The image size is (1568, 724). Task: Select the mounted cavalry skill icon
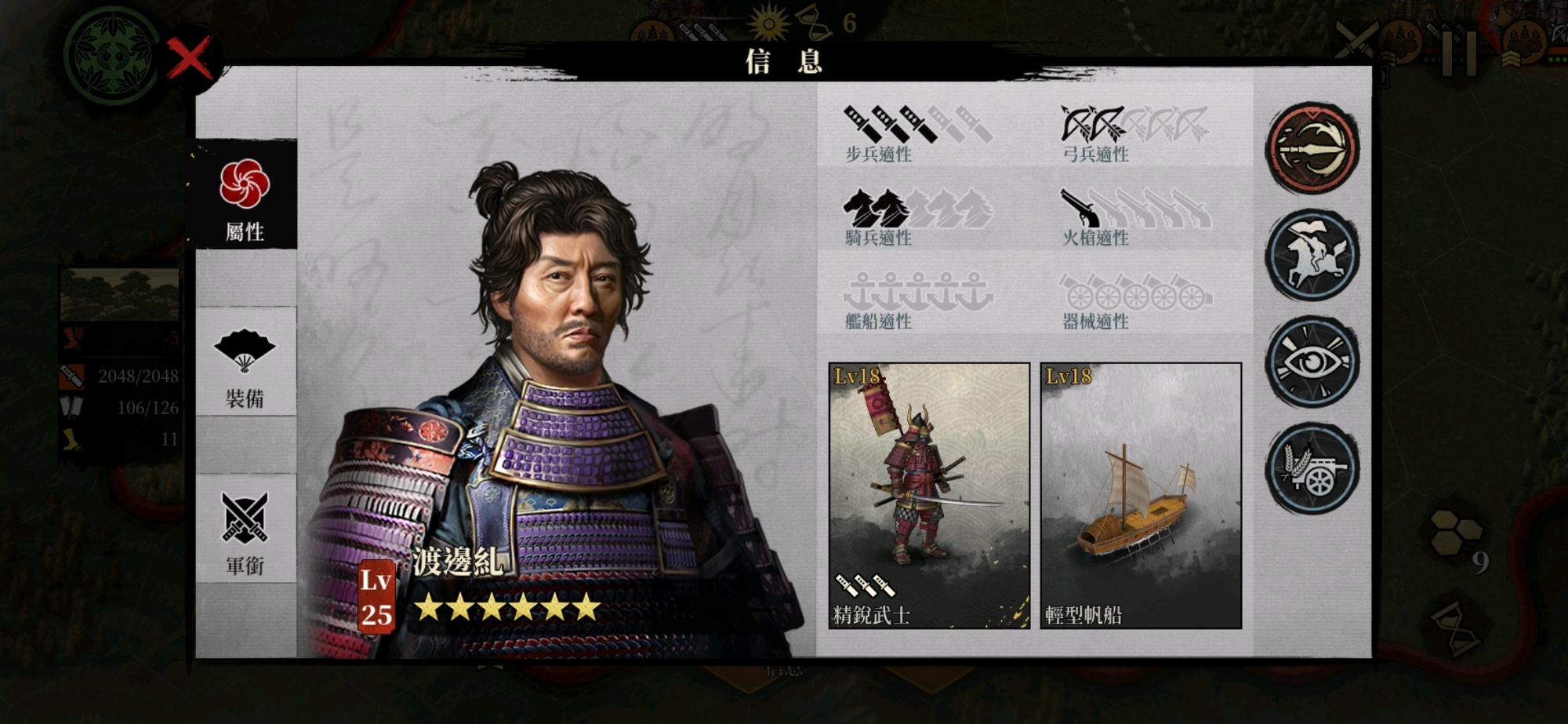pyautogui.click(x=1312, y=255)
